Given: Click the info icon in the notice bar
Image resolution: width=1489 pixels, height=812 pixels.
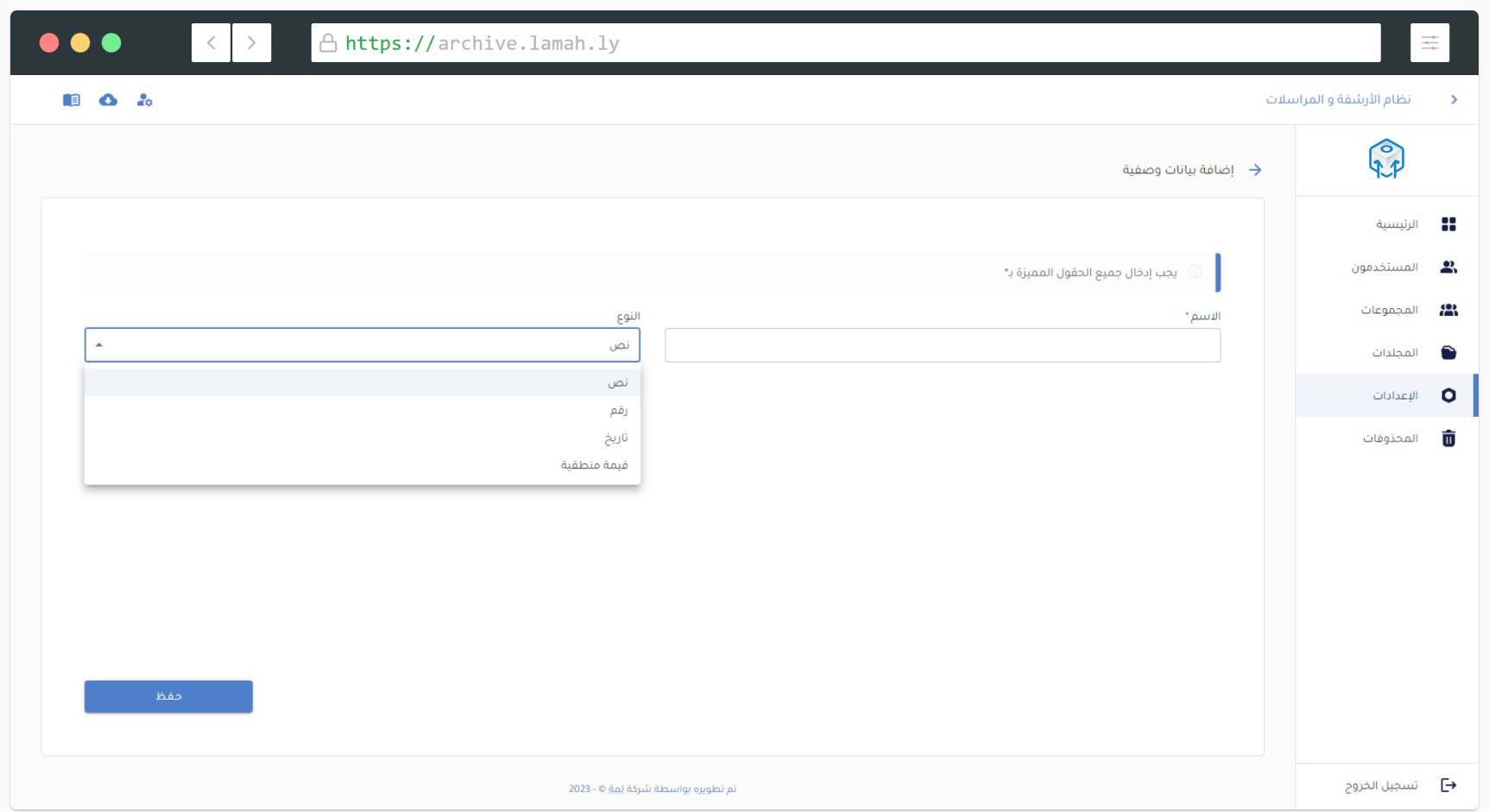Looking at the screenshot, I should click(1195, 273).
